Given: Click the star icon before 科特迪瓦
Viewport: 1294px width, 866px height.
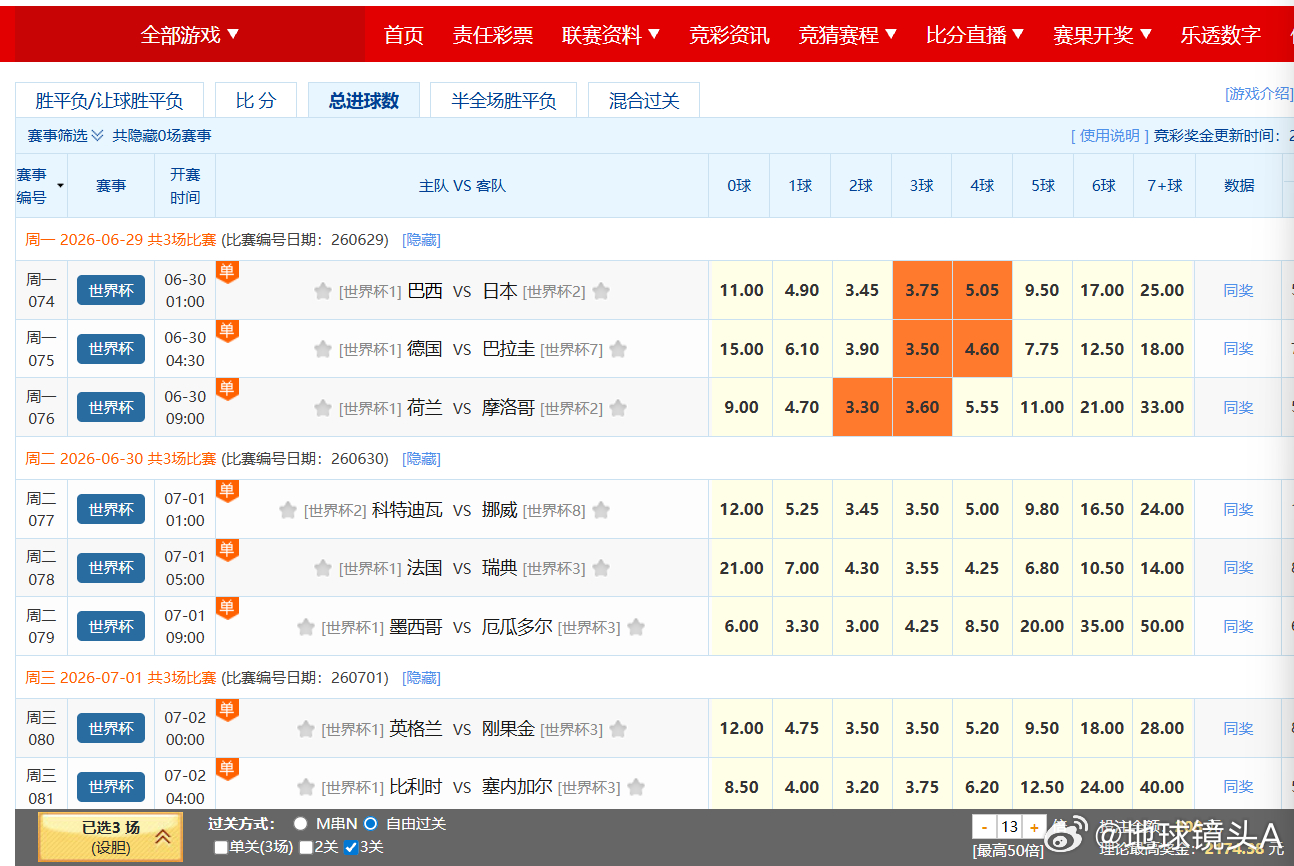Looking at the screenshot, I should (288, 510).
